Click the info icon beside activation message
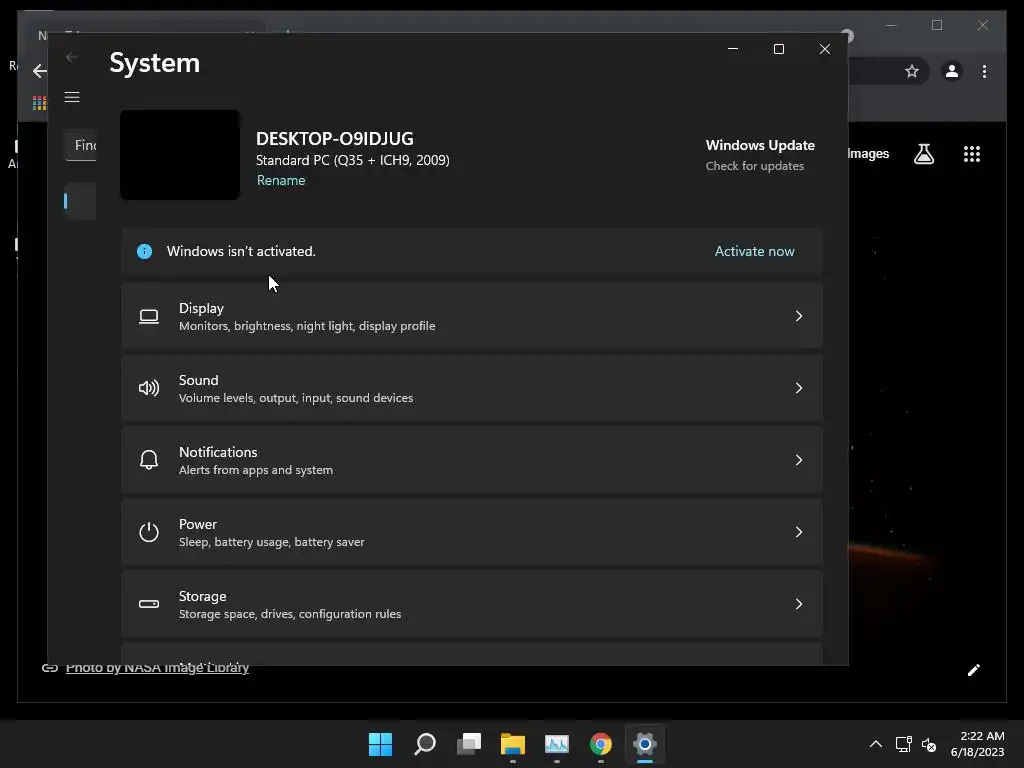Image resolution: width=1024 pixels, height=768 pixels. pyautogui.click(x=144, y=251)
